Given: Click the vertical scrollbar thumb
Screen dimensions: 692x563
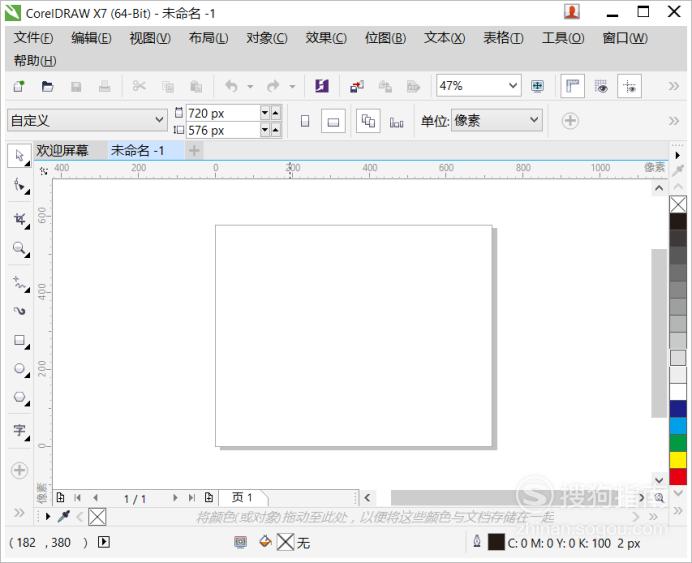Looking at the screenshot, I should (x=659, y=333).
